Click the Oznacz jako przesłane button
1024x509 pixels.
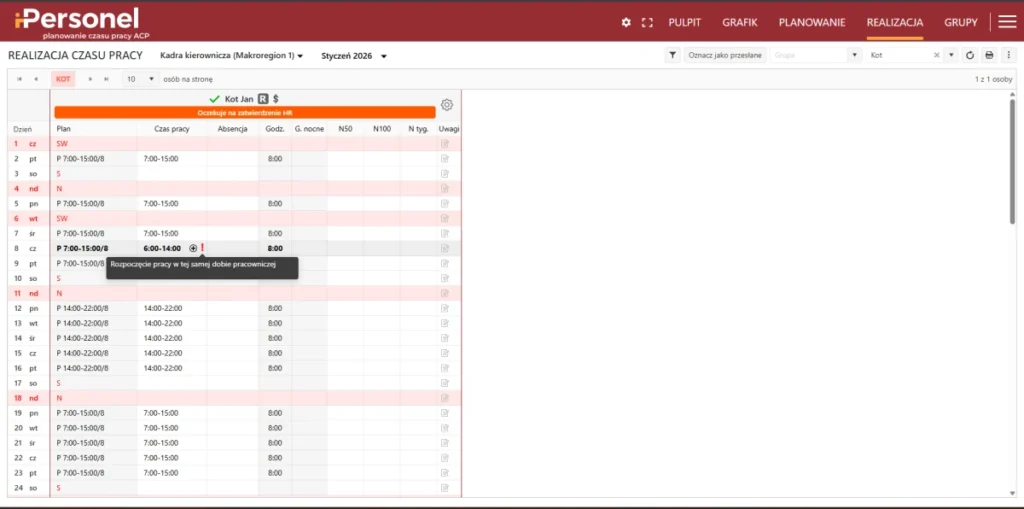pyautogui.click(x=726, y=55)
